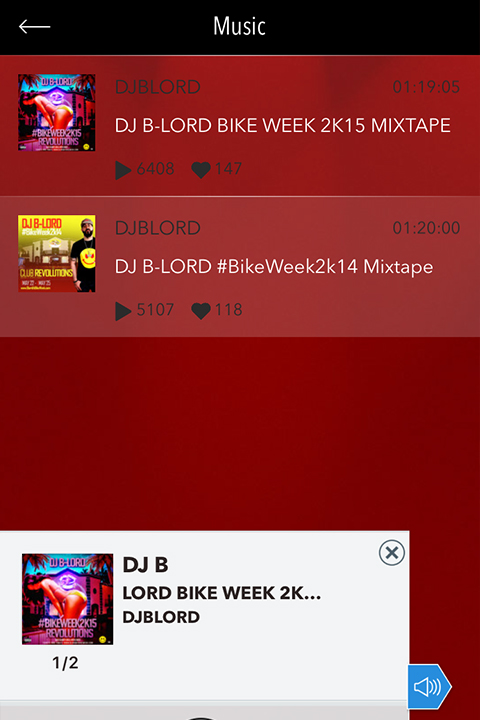Open the BikeWeek2k14 yellow album thumbnail

click(x=57, y=253)
